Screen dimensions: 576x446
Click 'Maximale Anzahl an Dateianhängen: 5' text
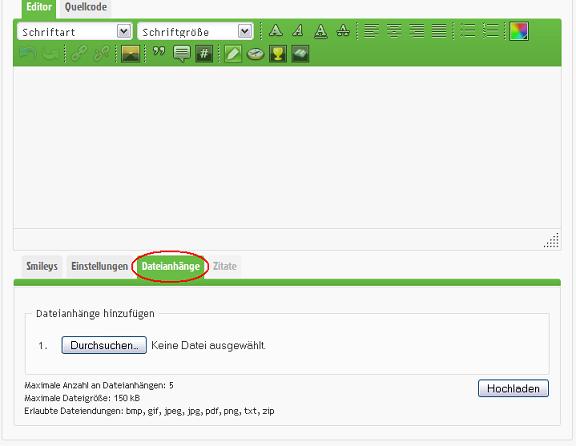[x=99, y=385]
